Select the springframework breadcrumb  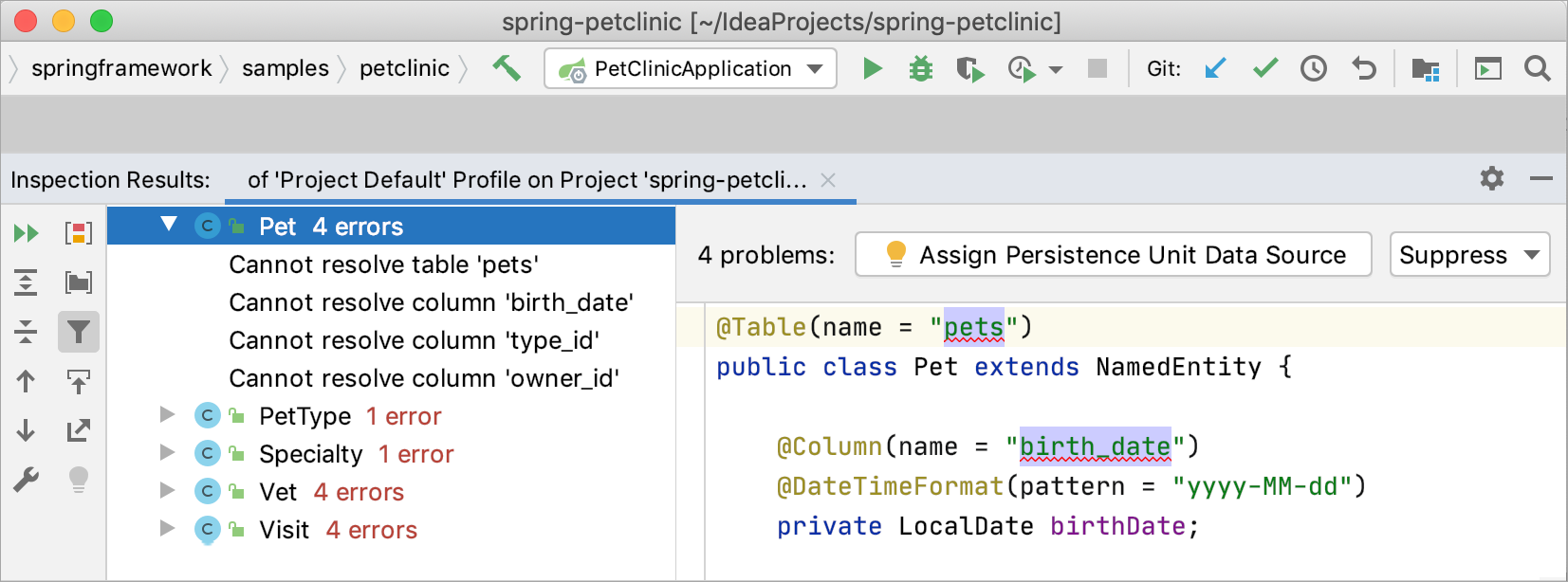[x=121, y=68]
